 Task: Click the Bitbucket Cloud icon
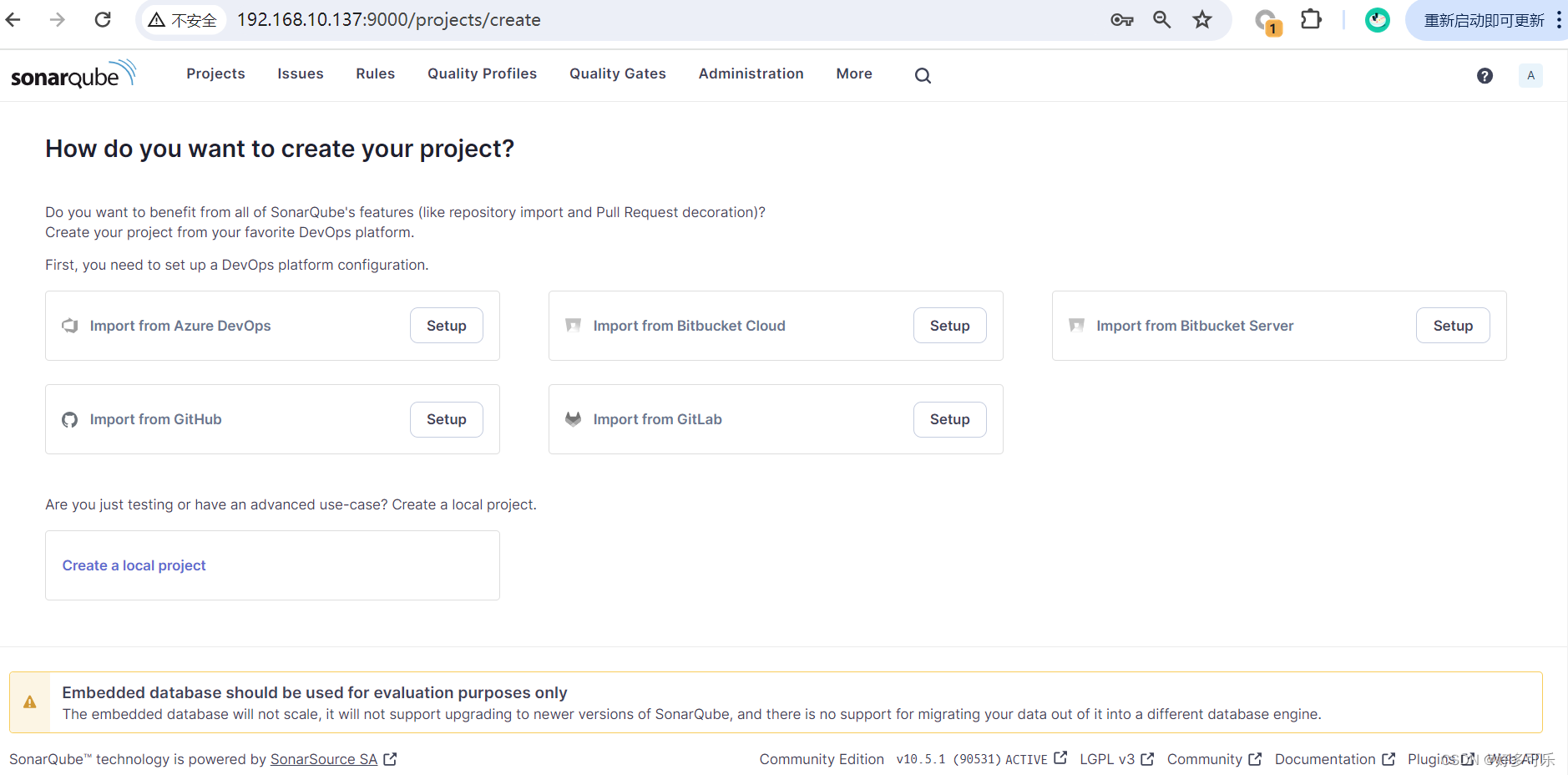pos(573,325)
